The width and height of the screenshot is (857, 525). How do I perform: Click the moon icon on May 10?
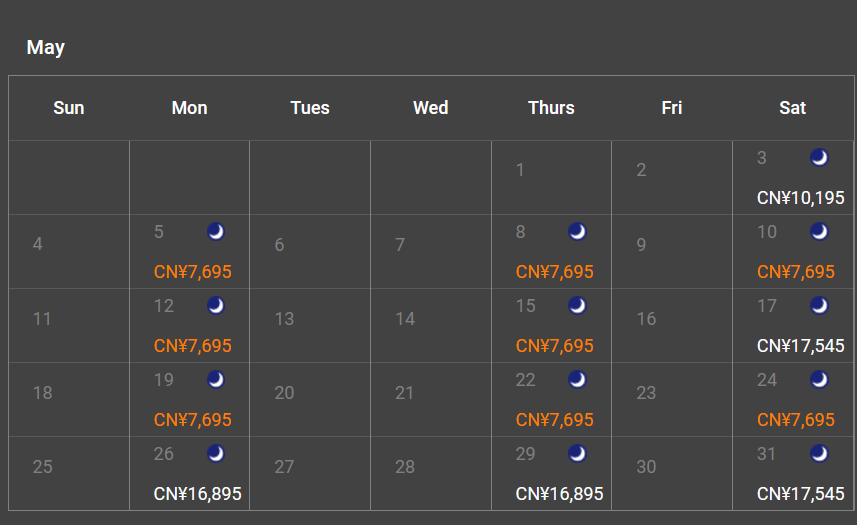pyautogui.click(x=819, y=232)
